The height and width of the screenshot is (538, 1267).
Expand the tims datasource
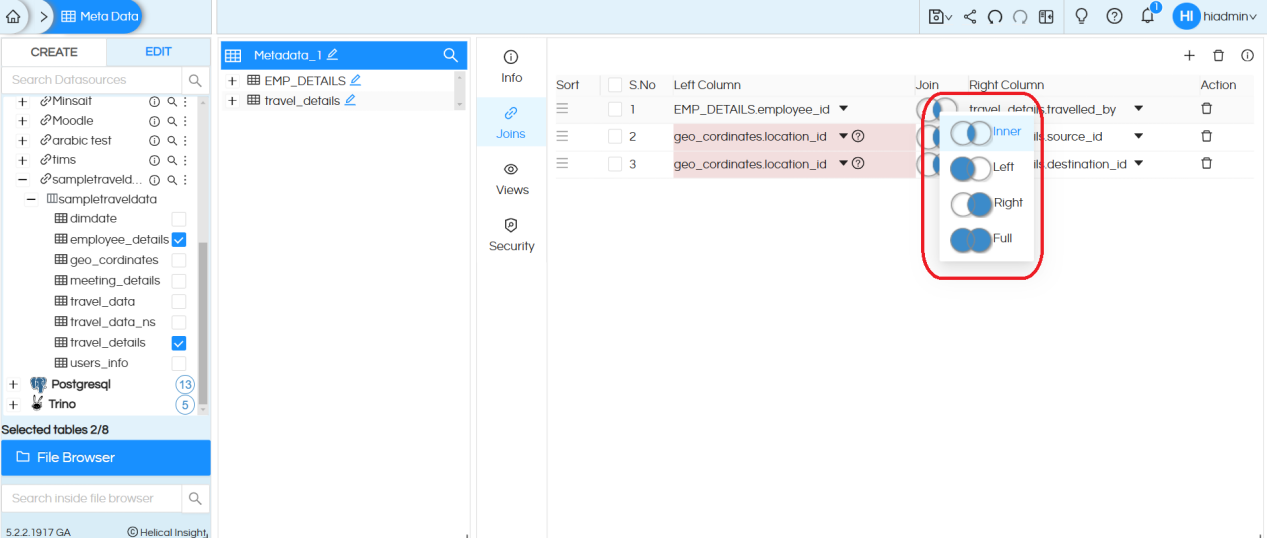point(22,160)
